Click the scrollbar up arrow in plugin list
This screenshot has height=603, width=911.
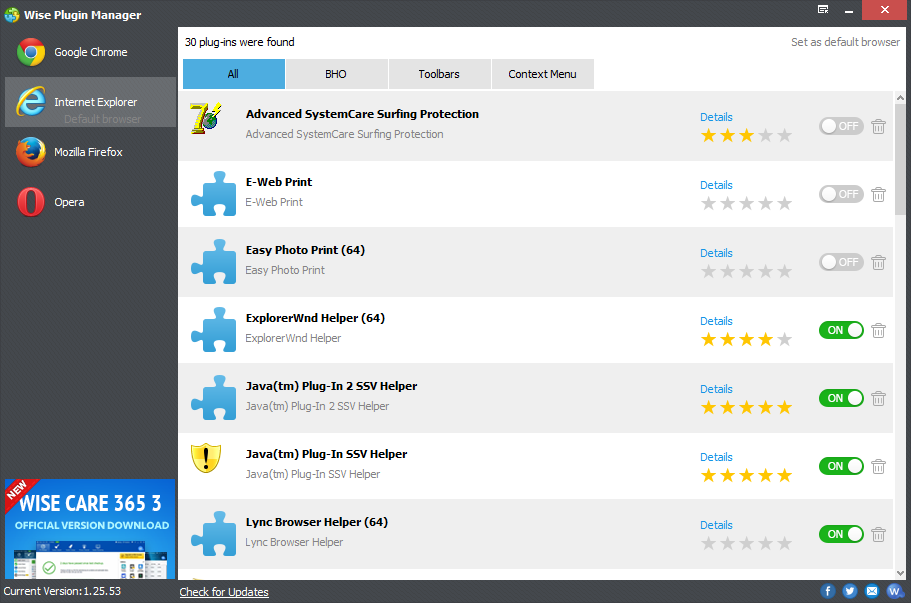pos(900,98)
